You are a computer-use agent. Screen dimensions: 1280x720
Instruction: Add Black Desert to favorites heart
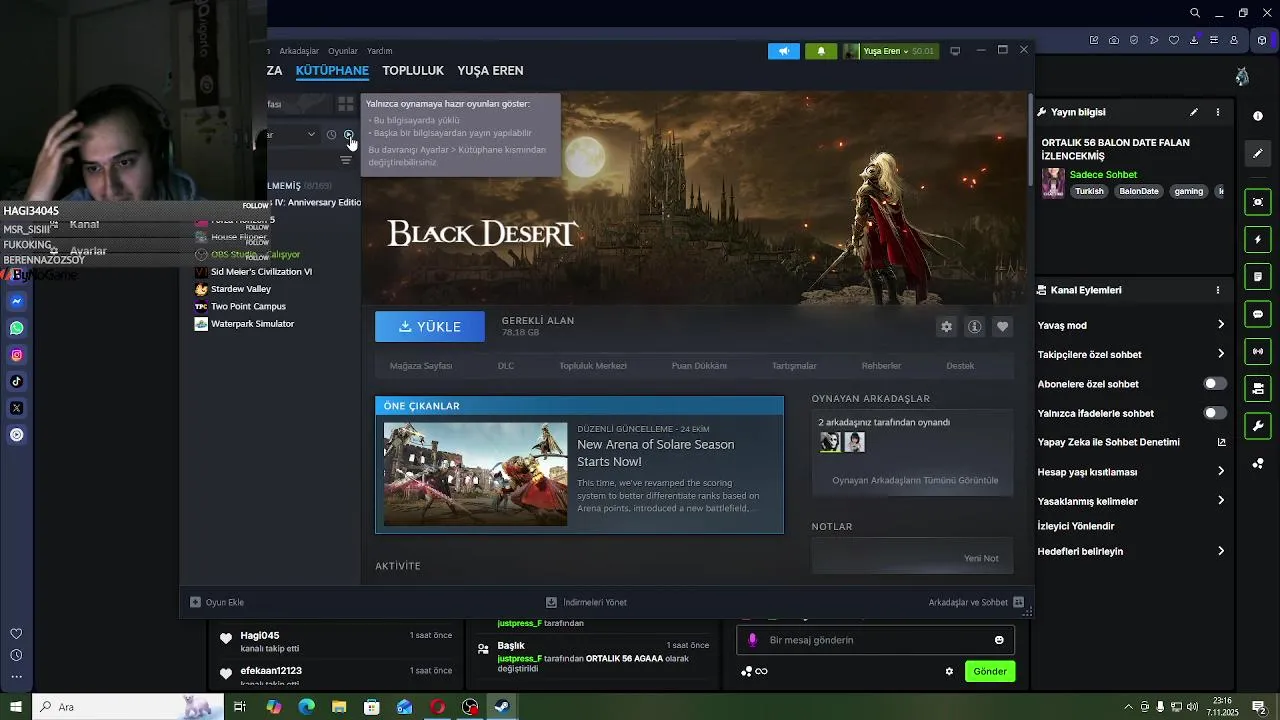pos(1002,327)
